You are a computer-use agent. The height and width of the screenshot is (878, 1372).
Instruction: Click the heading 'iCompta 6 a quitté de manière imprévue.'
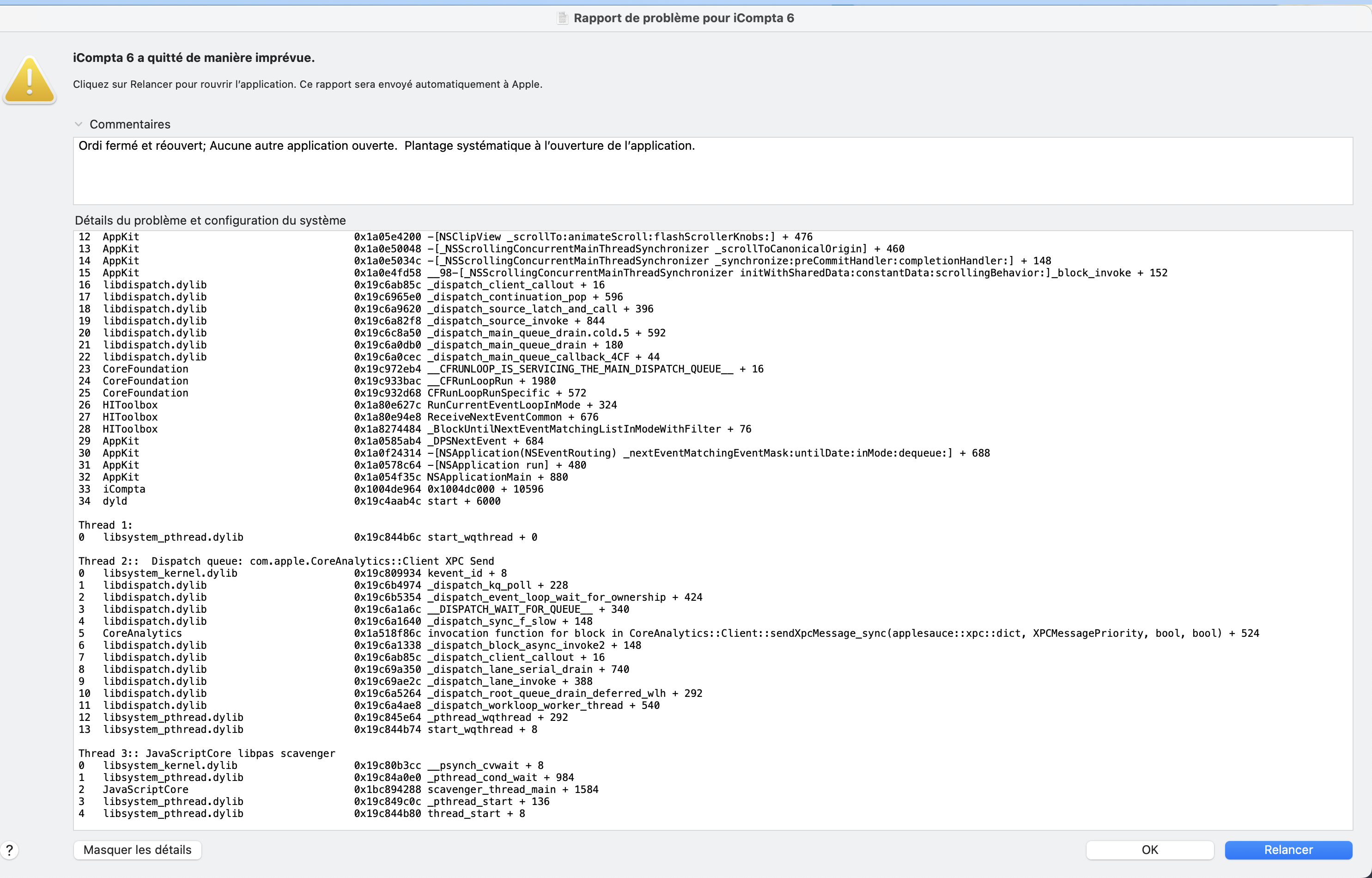(194, 58)
